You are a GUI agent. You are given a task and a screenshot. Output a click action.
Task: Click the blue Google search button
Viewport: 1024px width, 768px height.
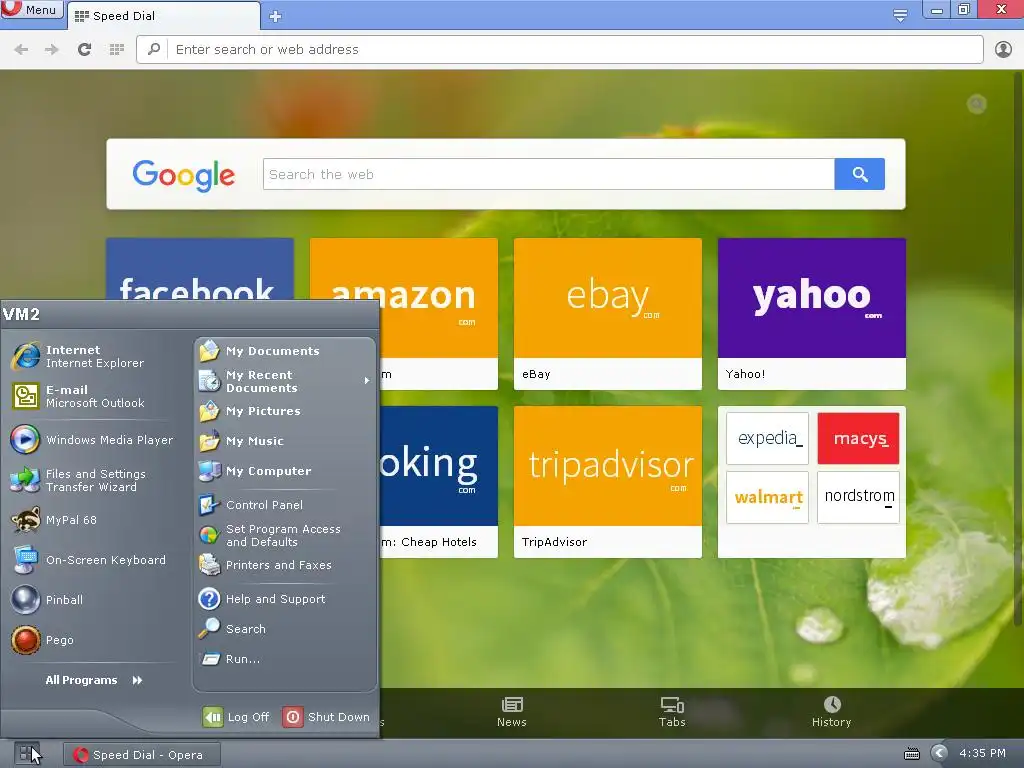pyautogui.click(x=859, y=174)
